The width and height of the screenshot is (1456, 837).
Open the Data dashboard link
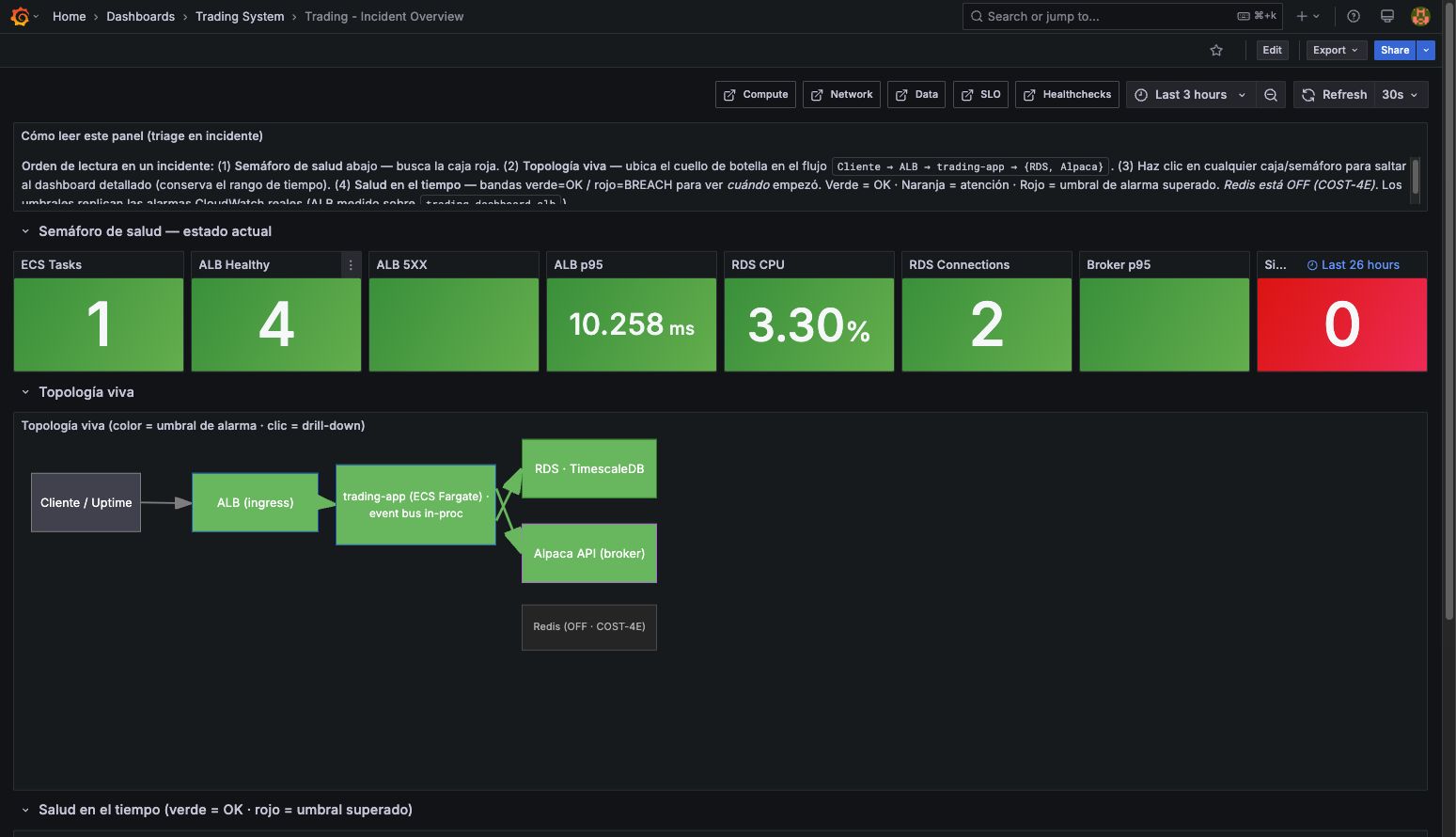click(916, 95)
